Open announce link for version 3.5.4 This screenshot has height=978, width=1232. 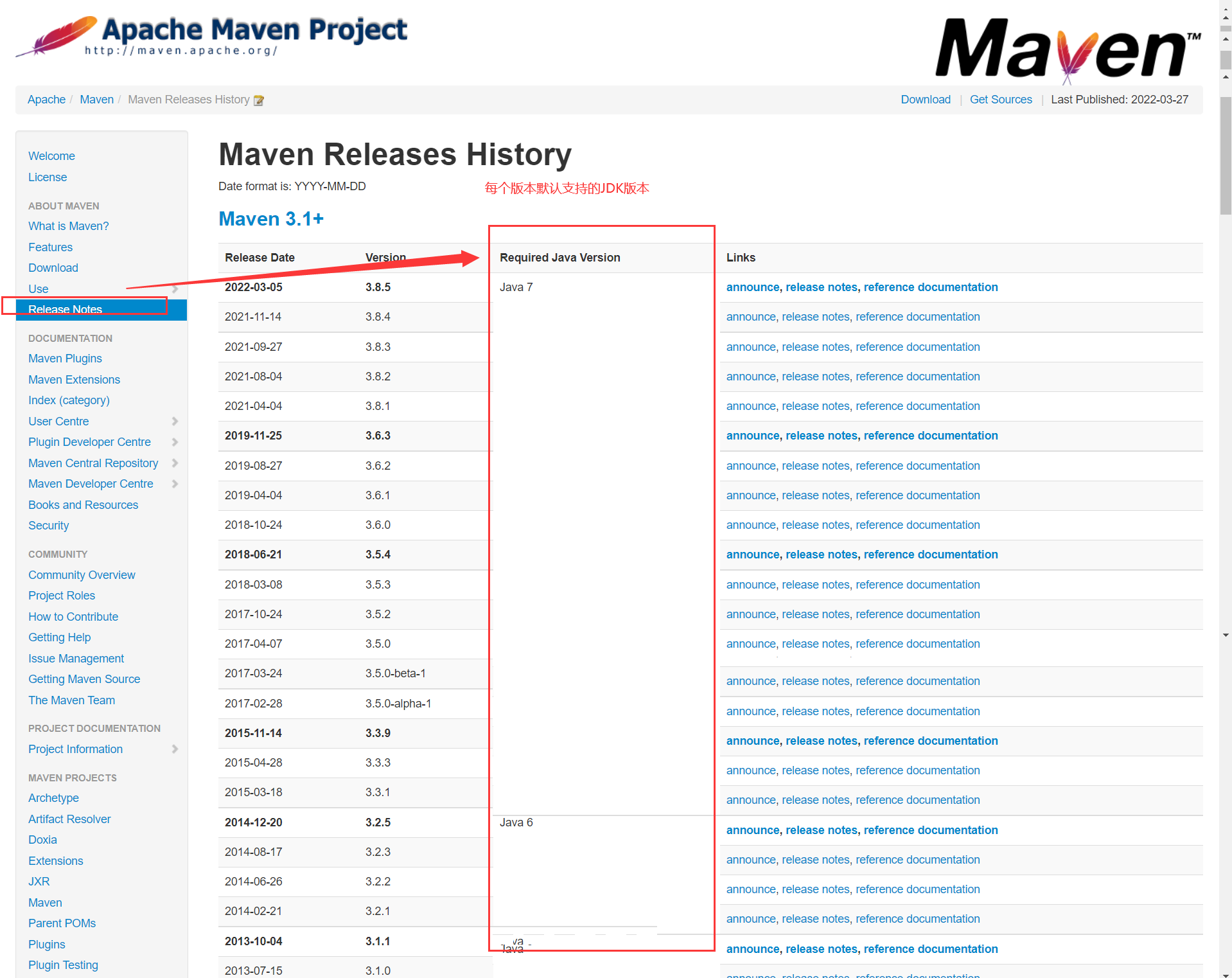tap(753, 555)
